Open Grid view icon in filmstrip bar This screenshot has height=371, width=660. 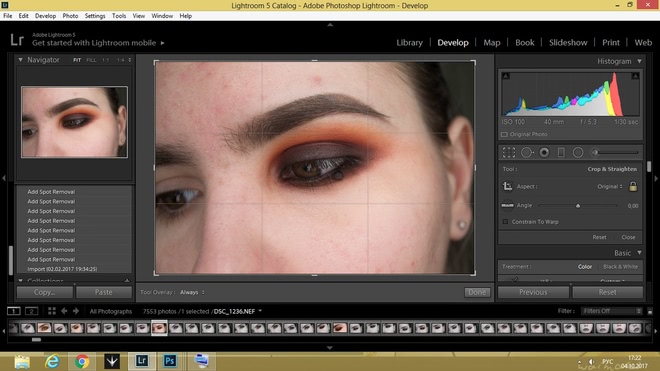[52, 311]
